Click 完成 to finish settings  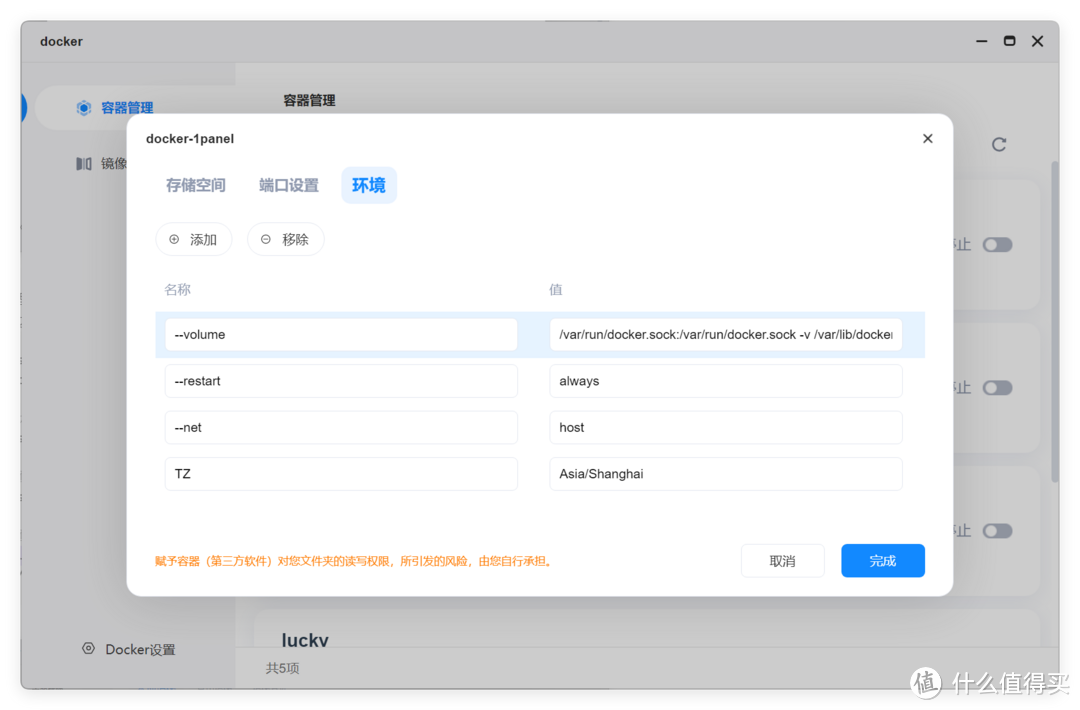pos(882,561)
